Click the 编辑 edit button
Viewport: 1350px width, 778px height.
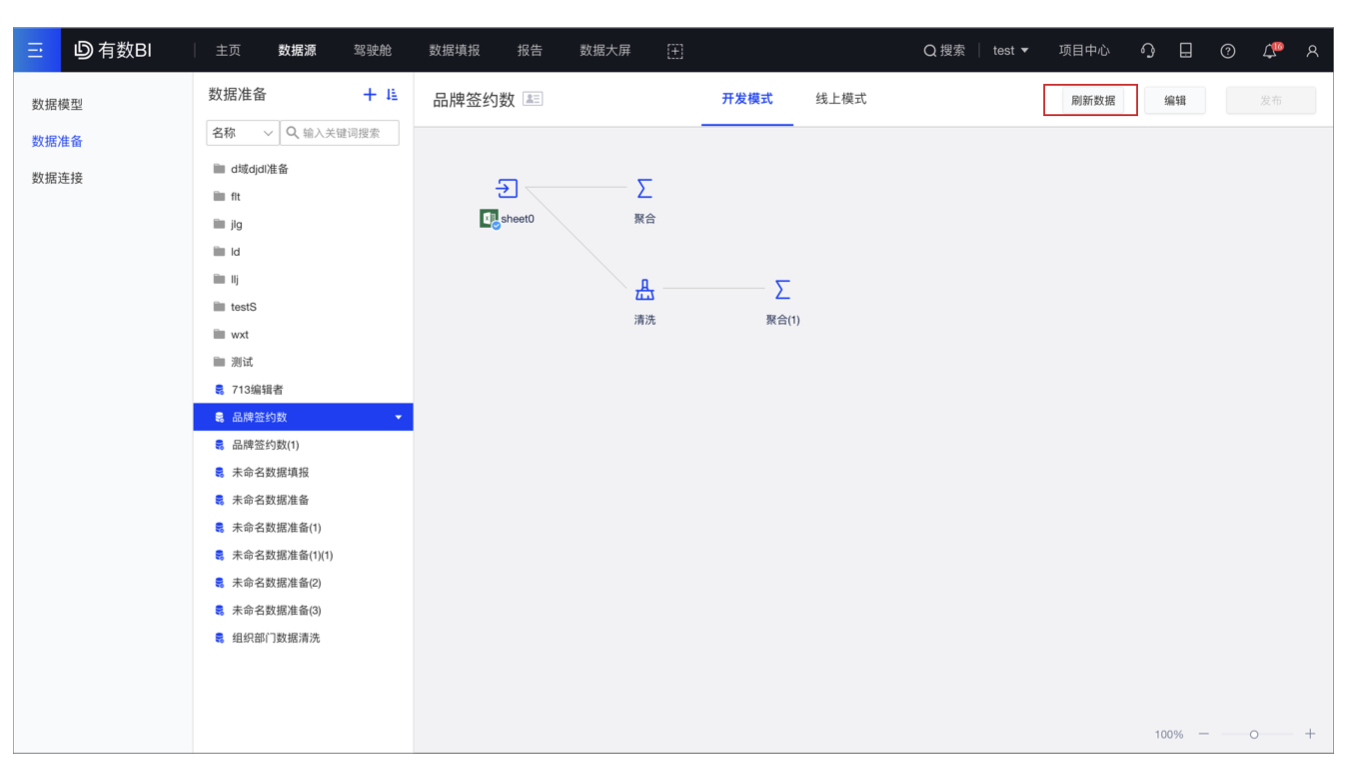pos(1175,100)
